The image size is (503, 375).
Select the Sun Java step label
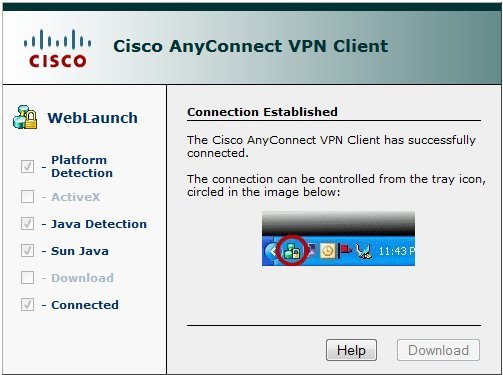click(80, 251)
